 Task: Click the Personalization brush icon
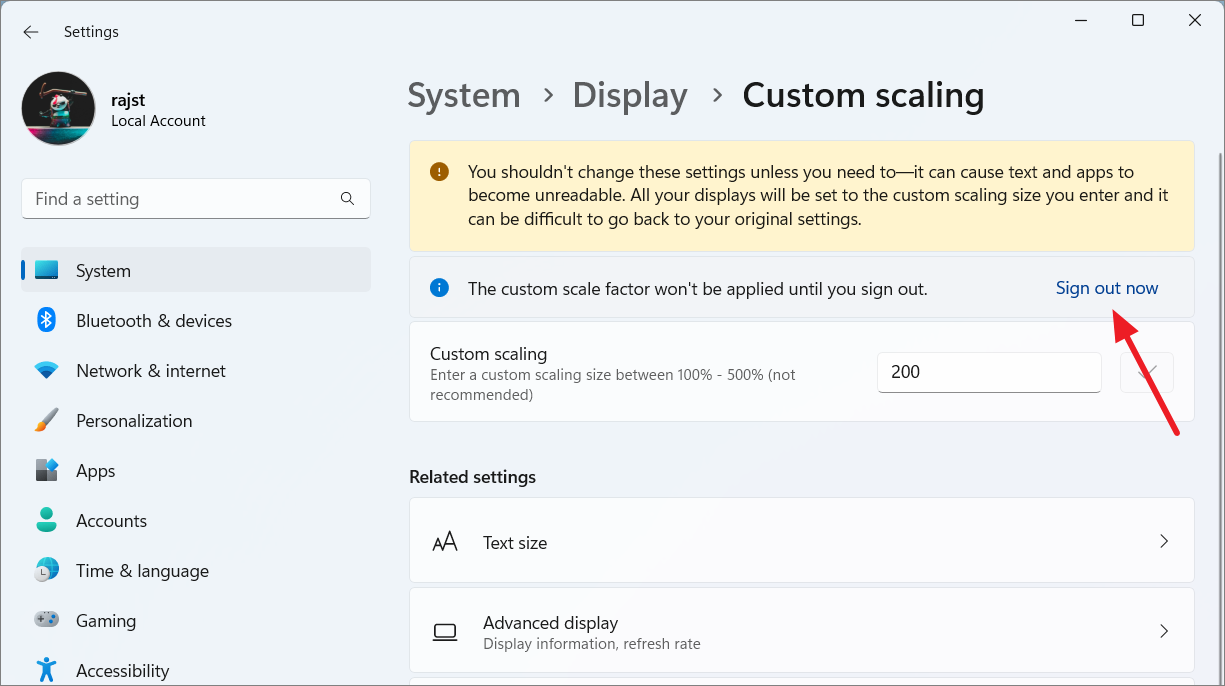click(47, 420)
